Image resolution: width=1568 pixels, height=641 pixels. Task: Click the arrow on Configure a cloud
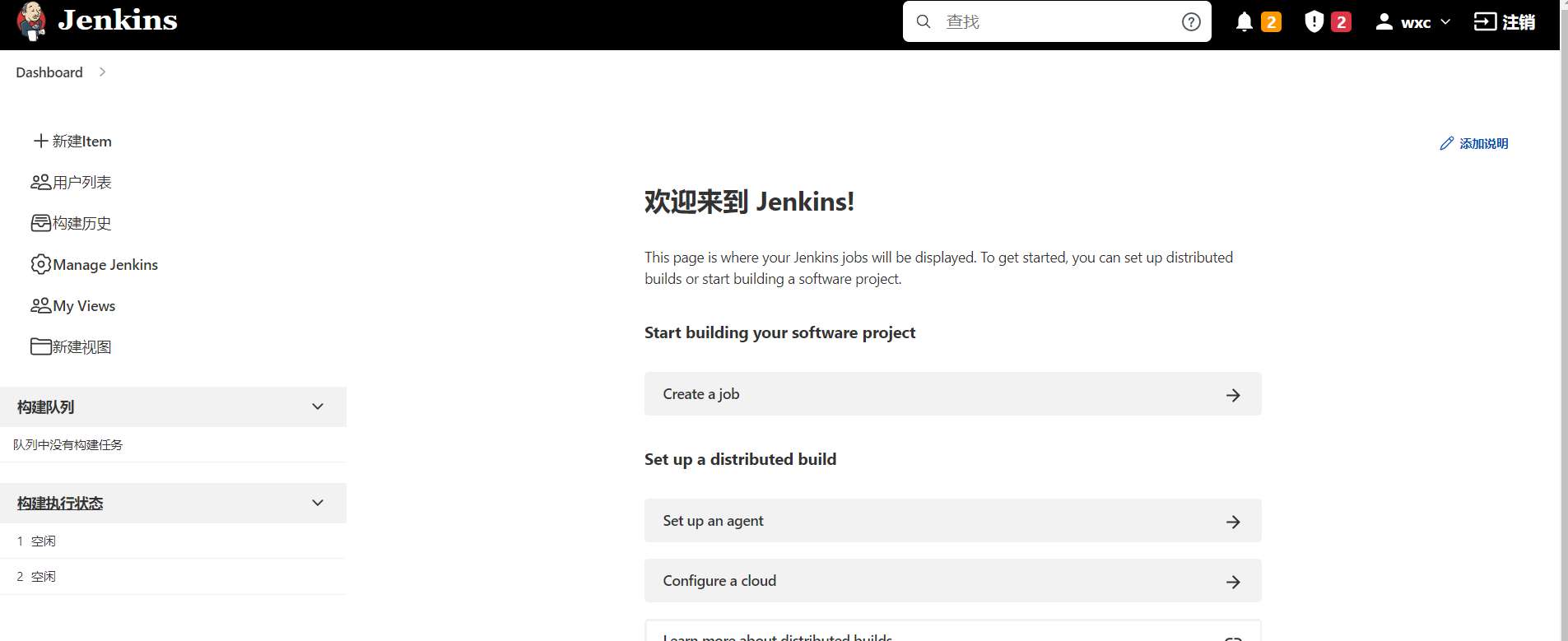point(1233,582)
